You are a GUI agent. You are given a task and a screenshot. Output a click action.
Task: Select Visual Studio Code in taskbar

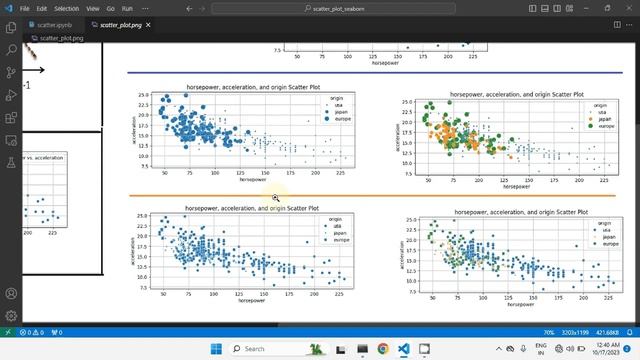[x=404, y=349]
